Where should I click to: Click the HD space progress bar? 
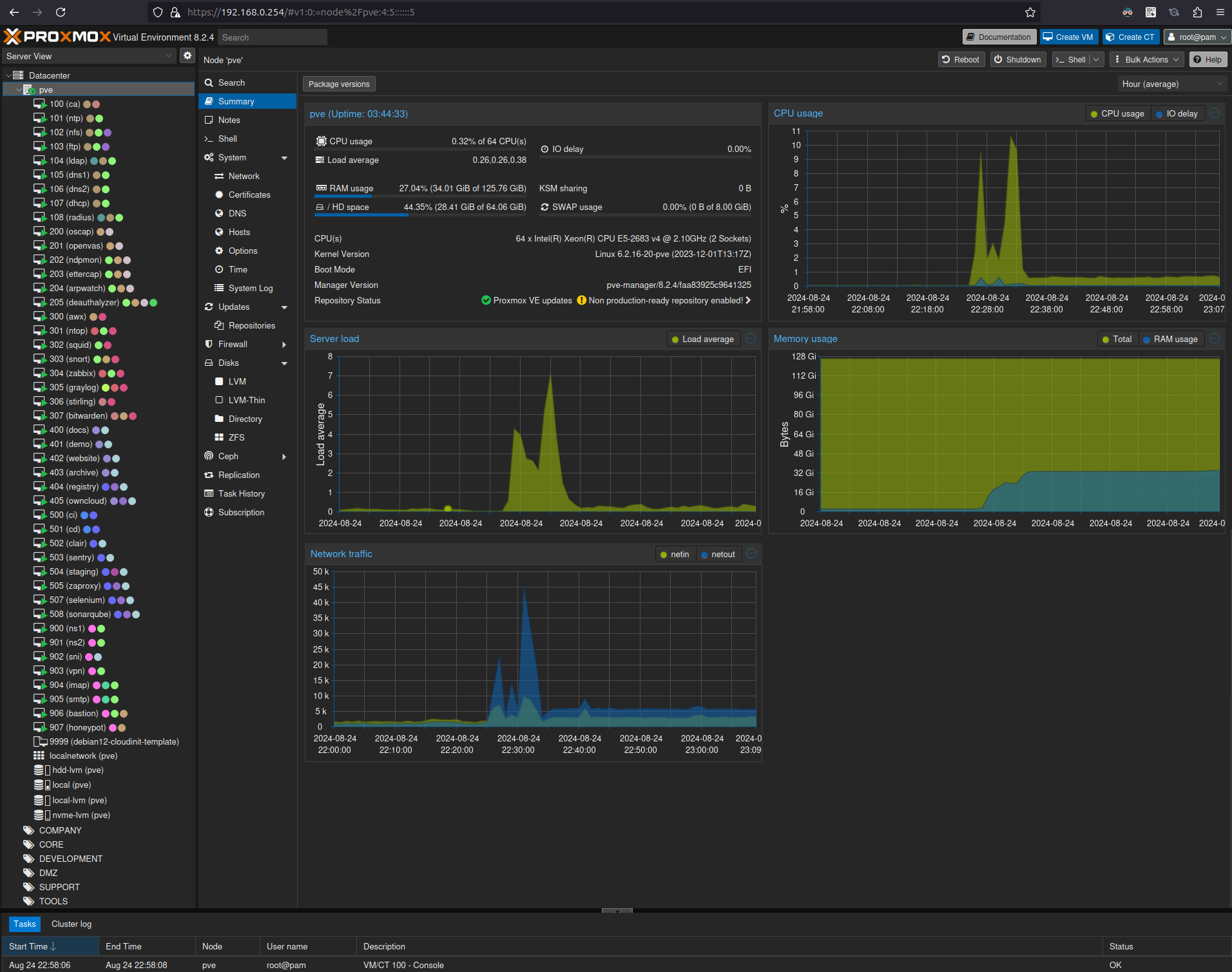coord(420,214)
